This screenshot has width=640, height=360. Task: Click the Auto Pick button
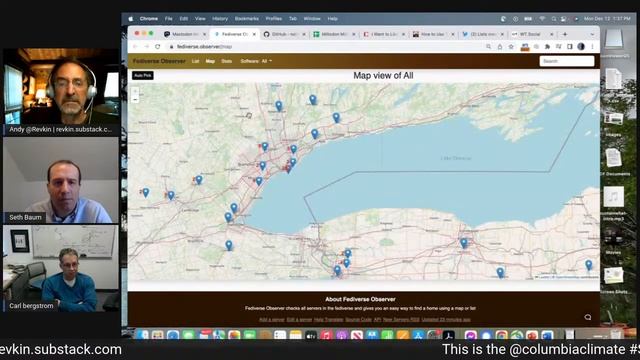point(143,76)
